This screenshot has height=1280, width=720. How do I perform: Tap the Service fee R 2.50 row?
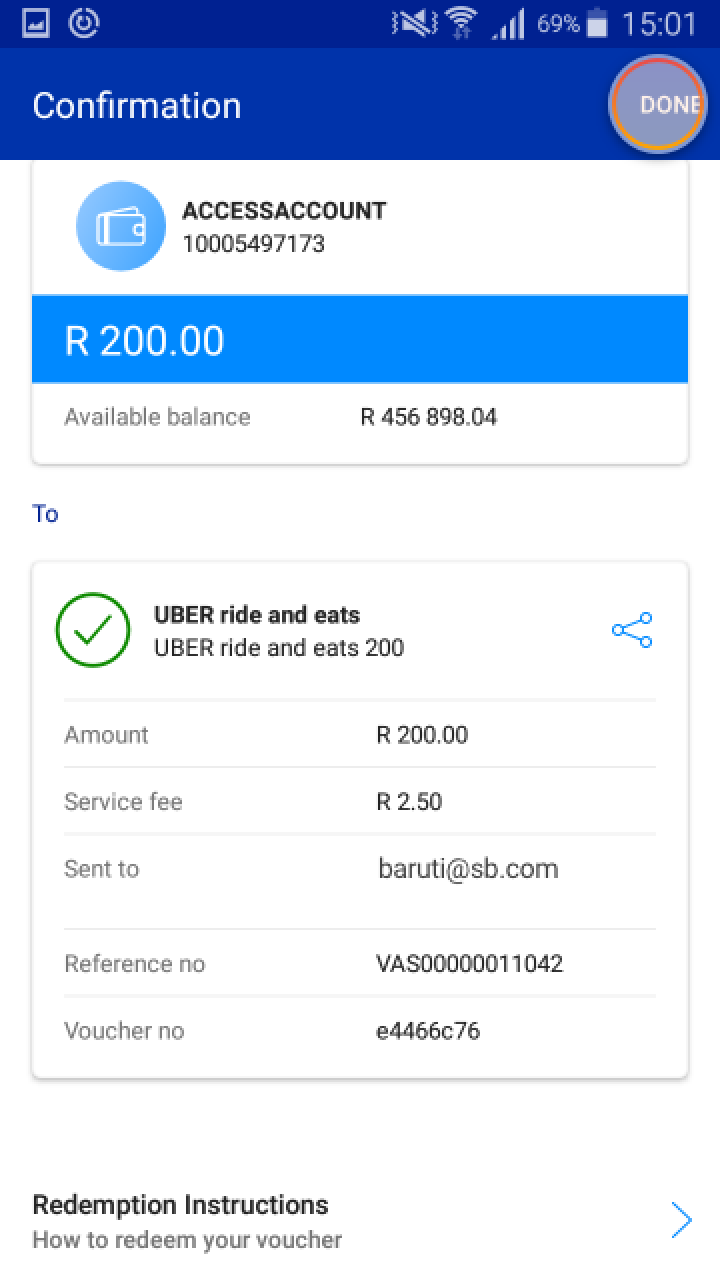coord(360,801)
